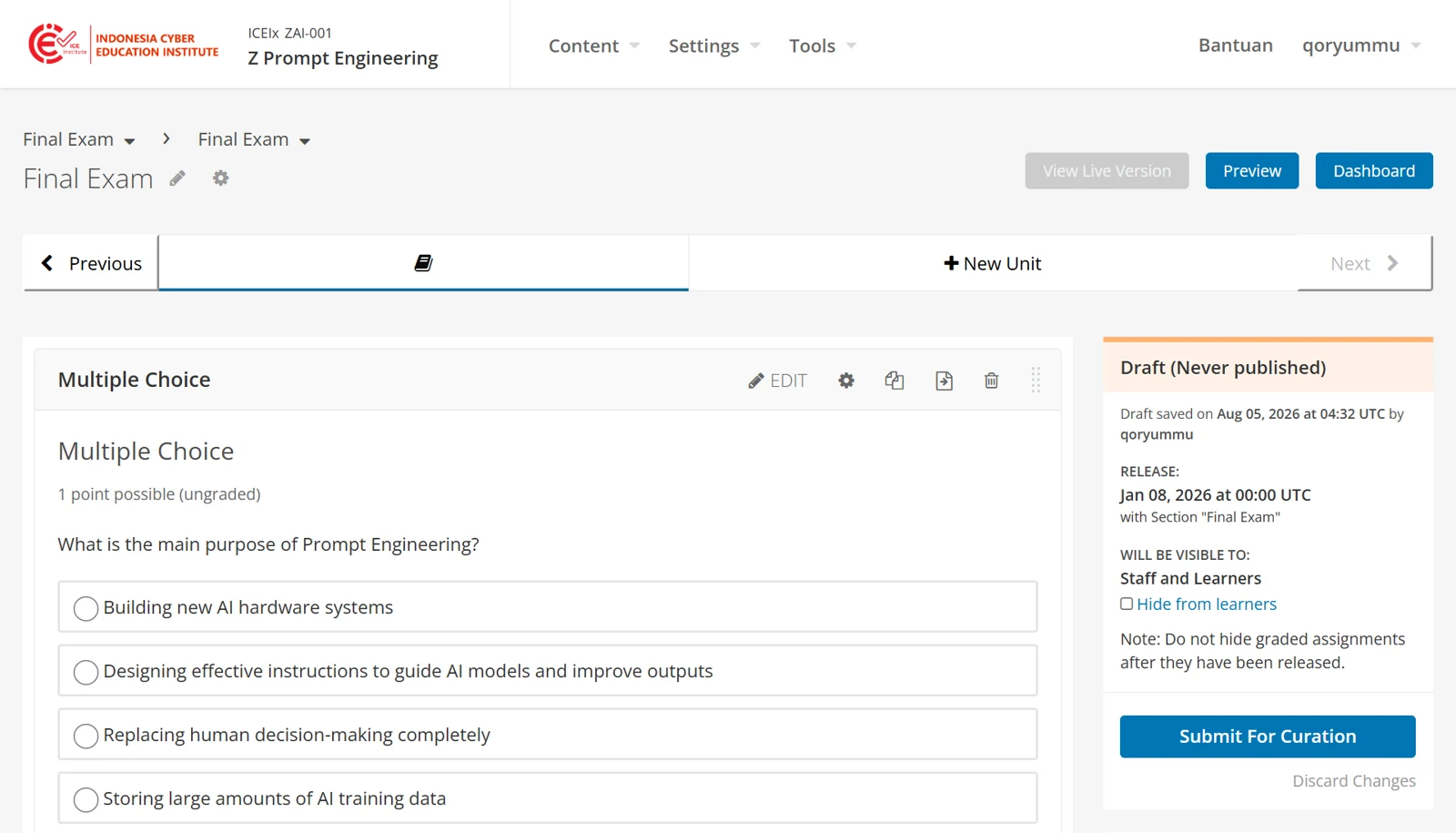Click the gear icon in Multiple Choice header

tap(846, 381)
